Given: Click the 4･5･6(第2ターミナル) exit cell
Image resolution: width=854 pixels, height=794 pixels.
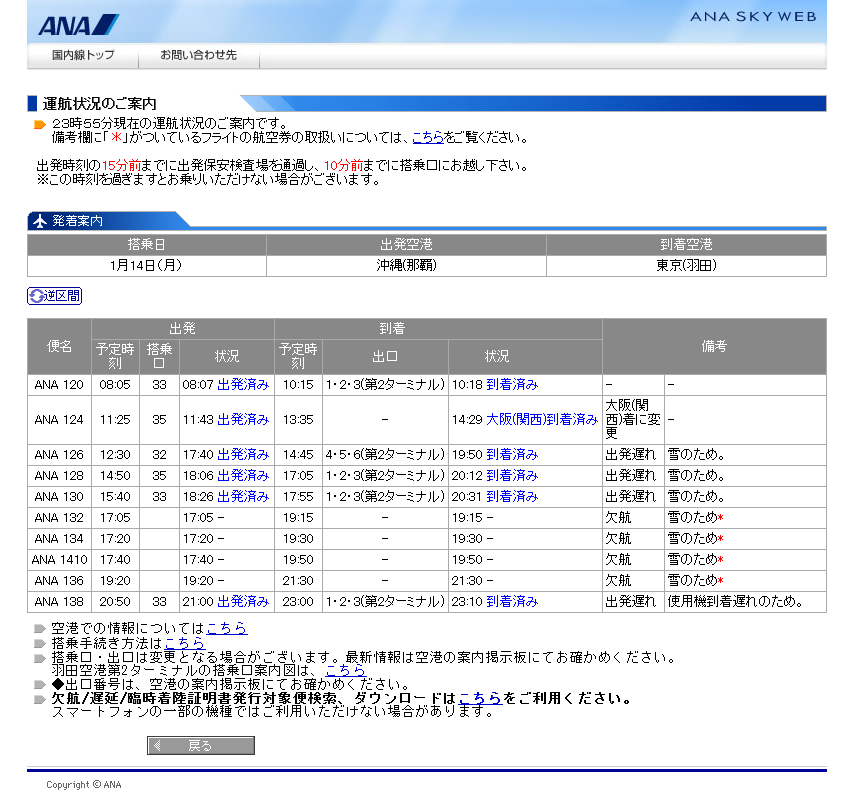Looking at the screenshot, I should [385, 454].
